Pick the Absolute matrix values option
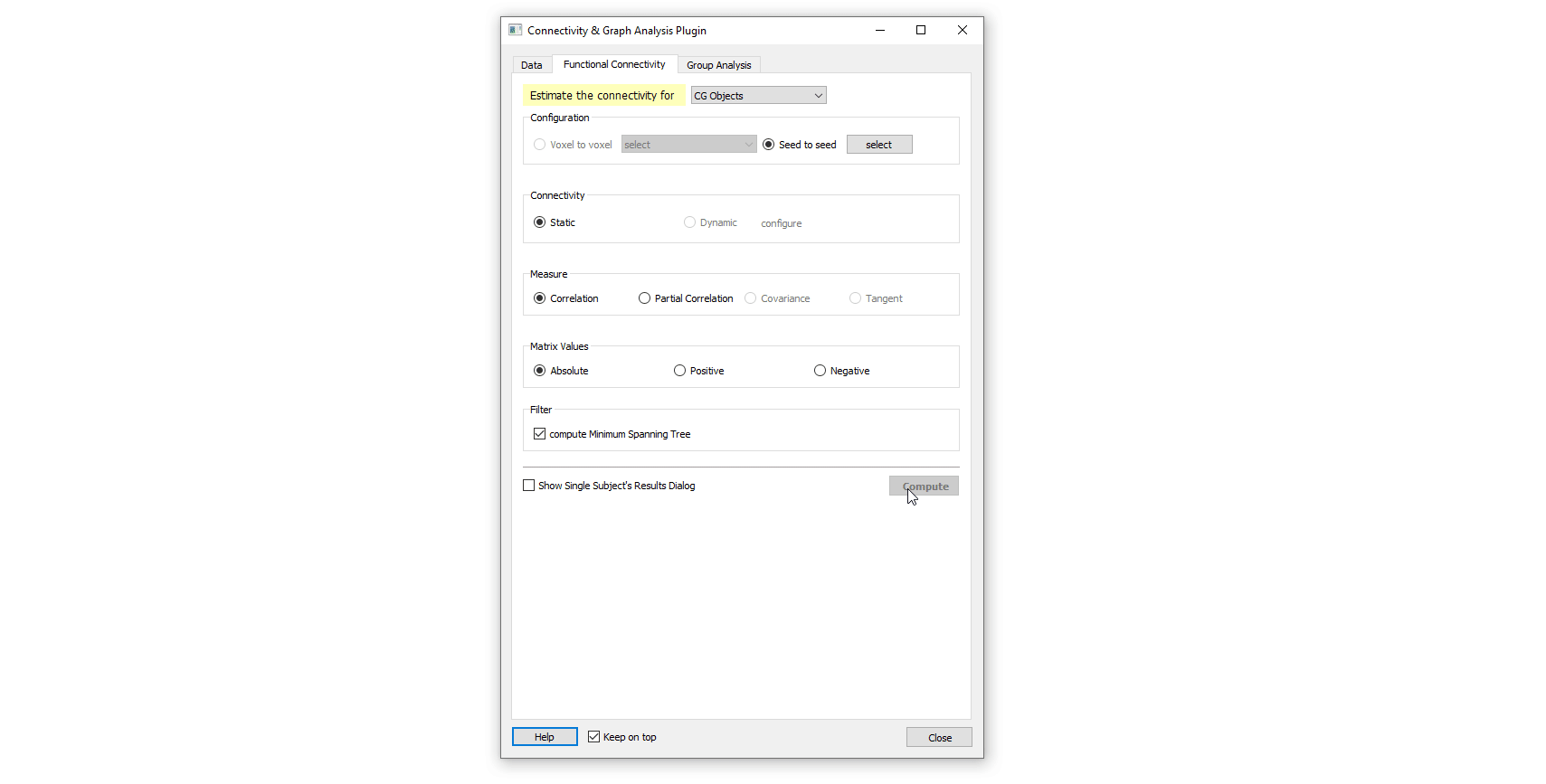 [x=540, y=371]
